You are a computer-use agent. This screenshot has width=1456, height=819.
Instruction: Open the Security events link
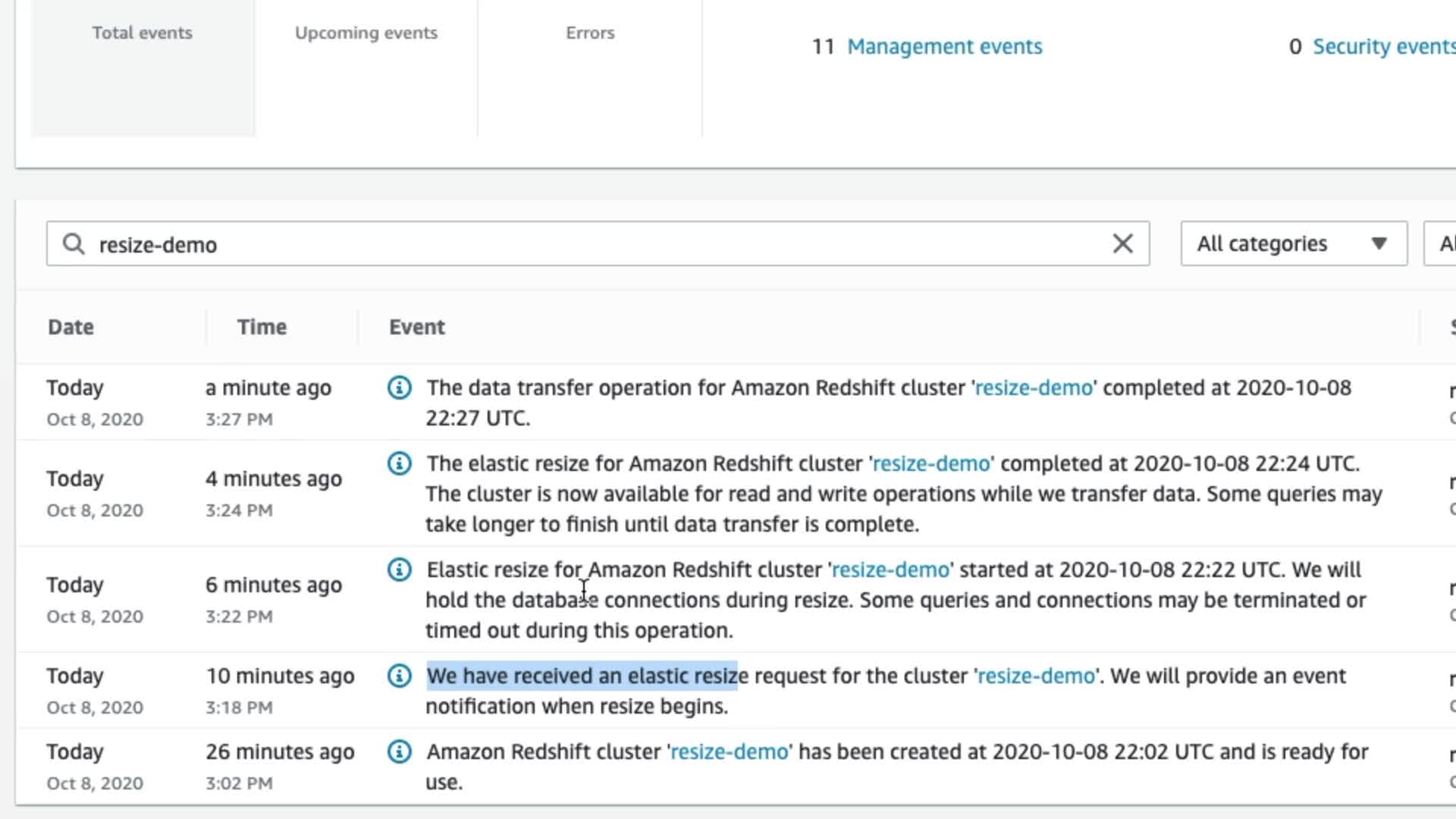pyautogui.click(x=1384, y=47)
